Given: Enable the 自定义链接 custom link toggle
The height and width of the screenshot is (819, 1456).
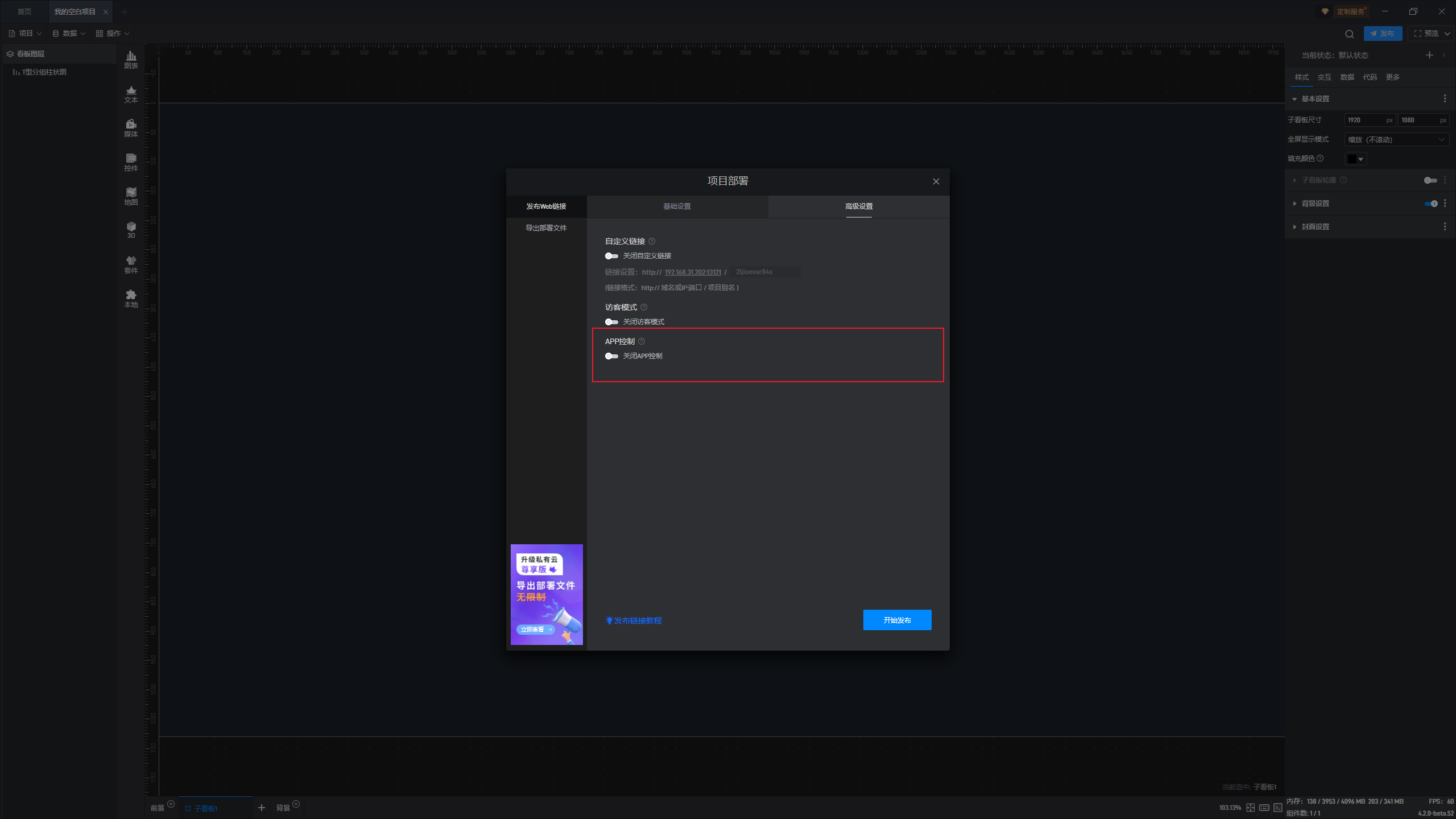Looking at the screenshot, I should pos(611,256).
